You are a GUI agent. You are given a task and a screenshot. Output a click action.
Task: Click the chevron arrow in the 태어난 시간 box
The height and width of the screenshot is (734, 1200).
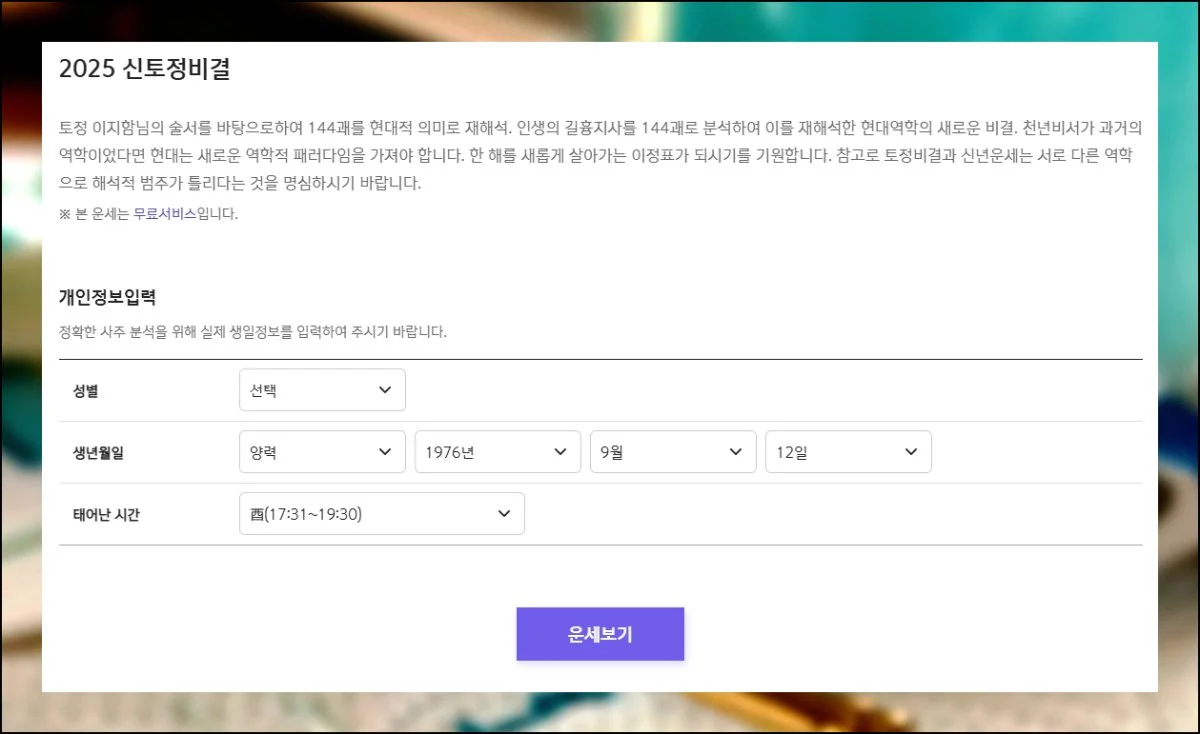(x=504, y=514)
